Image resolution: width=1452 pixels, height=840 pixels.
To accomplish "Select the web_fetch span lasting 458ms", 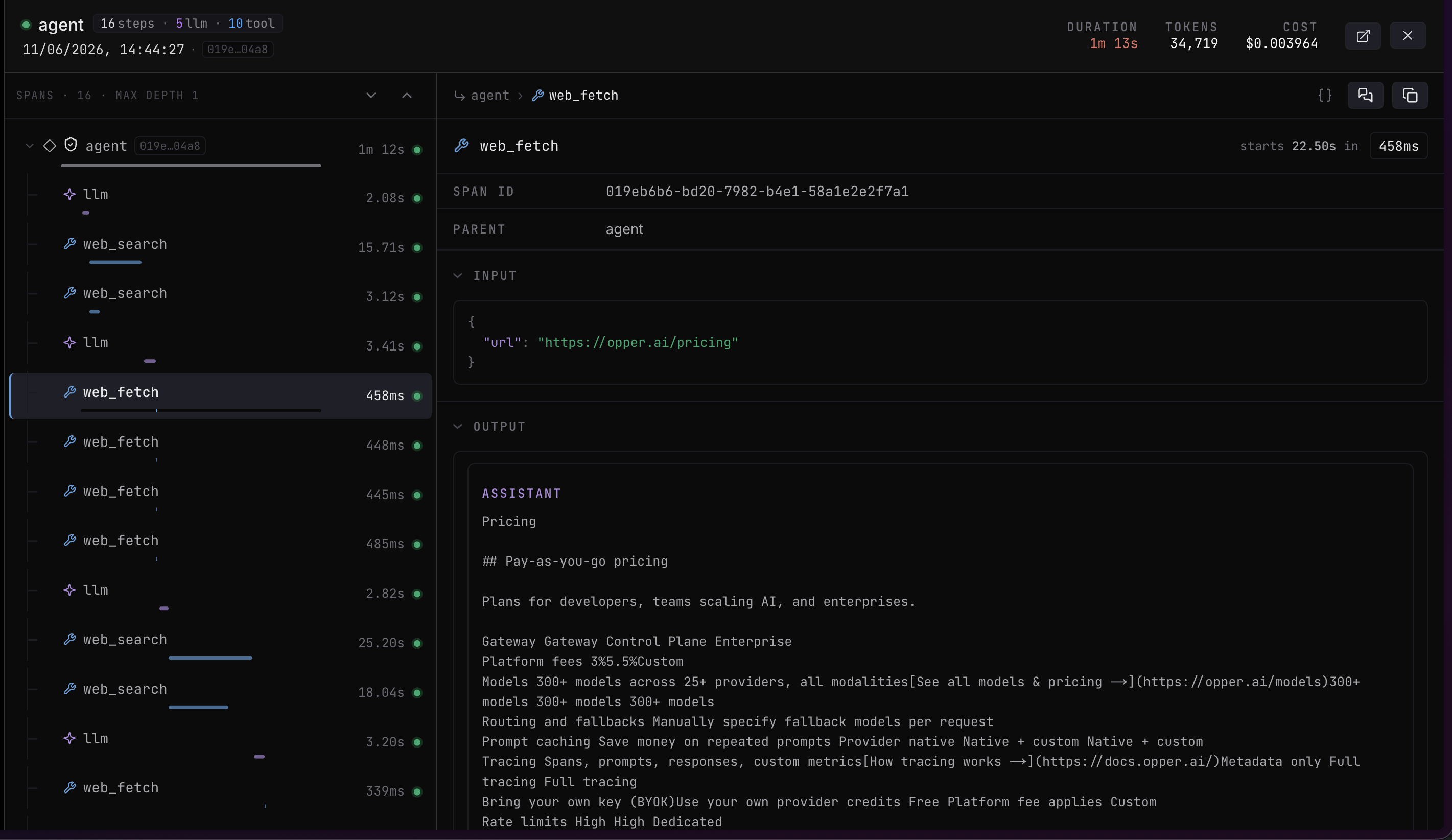I will click(x=221, y=396).
